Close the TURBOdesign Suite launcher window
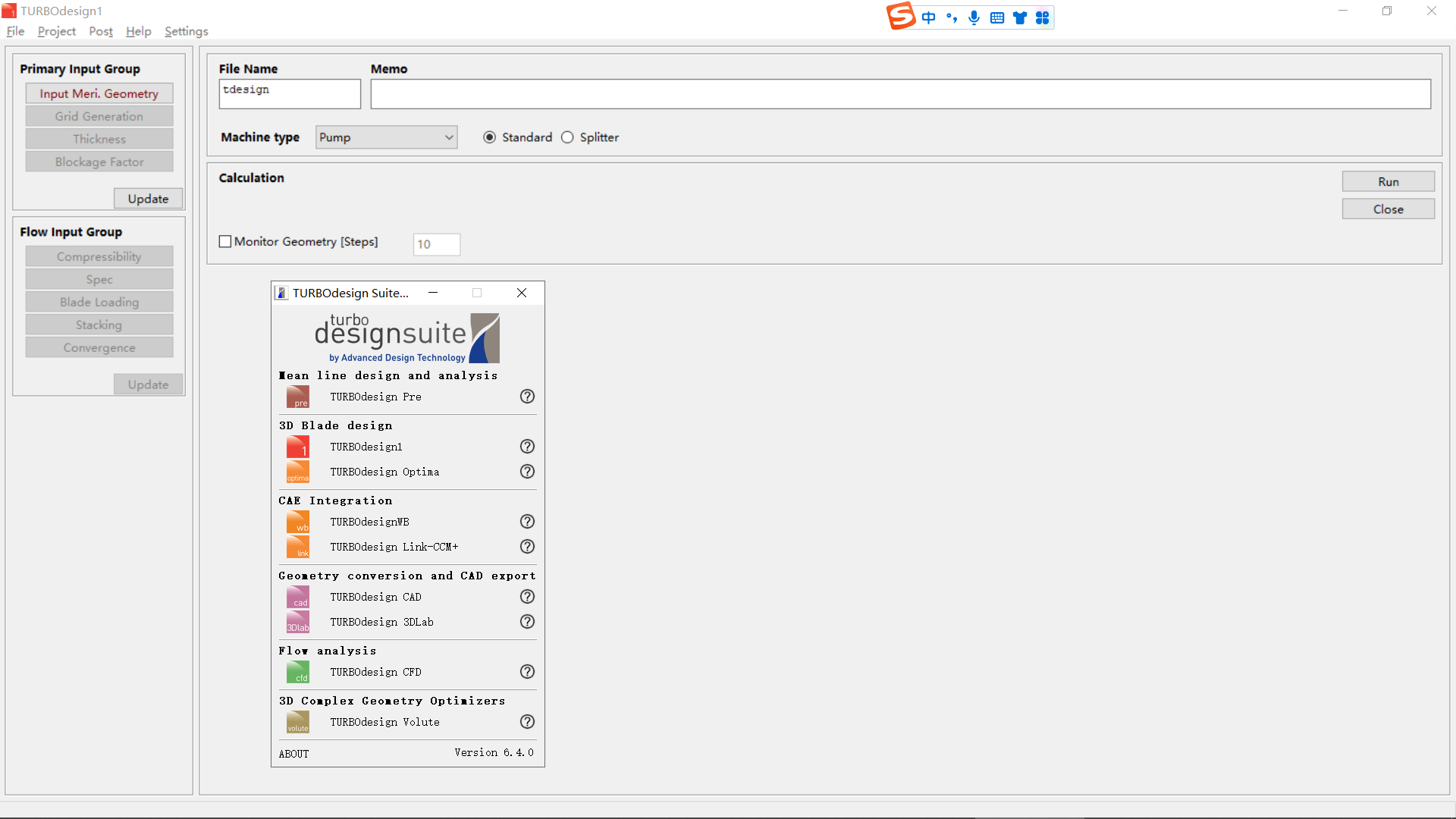Viewport: 1456px width, 819px height. tap(522, 293)
